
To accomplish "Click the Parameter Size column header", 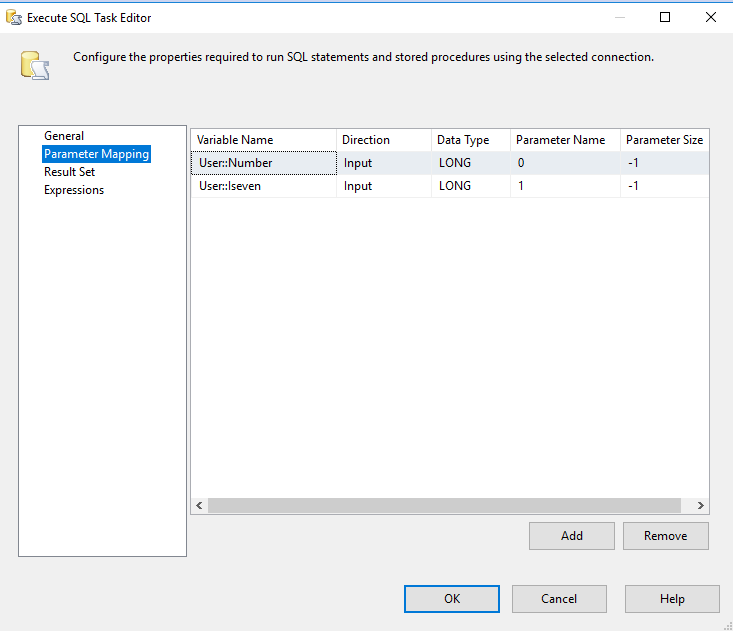I will [x=664, y=140].
